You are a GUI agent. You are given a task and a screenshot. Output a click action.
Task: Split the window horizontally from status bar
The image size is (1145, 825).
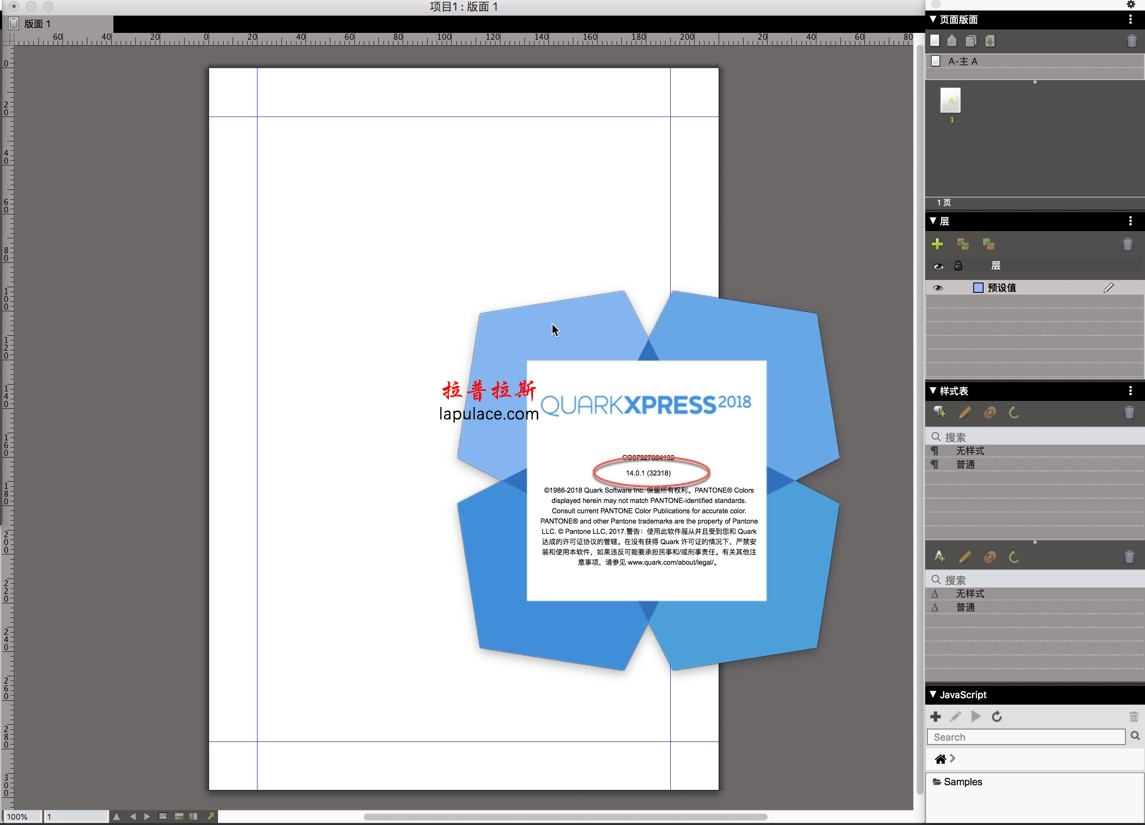coord(178,816)
